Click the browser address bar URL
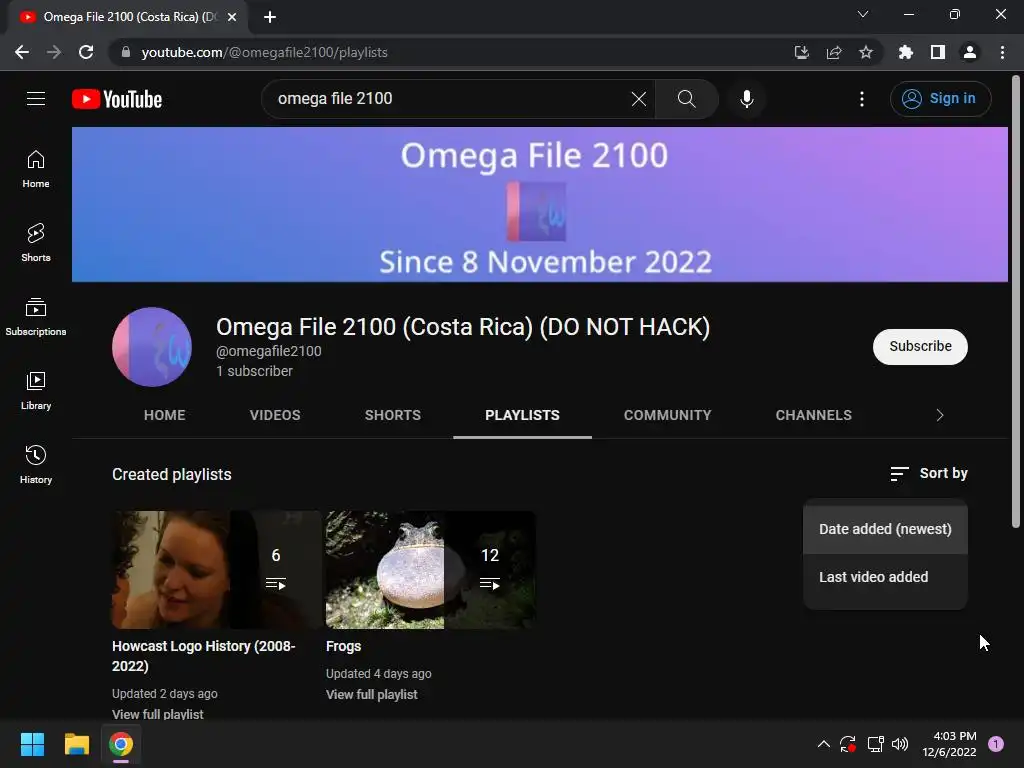The height and width of the screenshot is (768, 1024). pos(264,52)
